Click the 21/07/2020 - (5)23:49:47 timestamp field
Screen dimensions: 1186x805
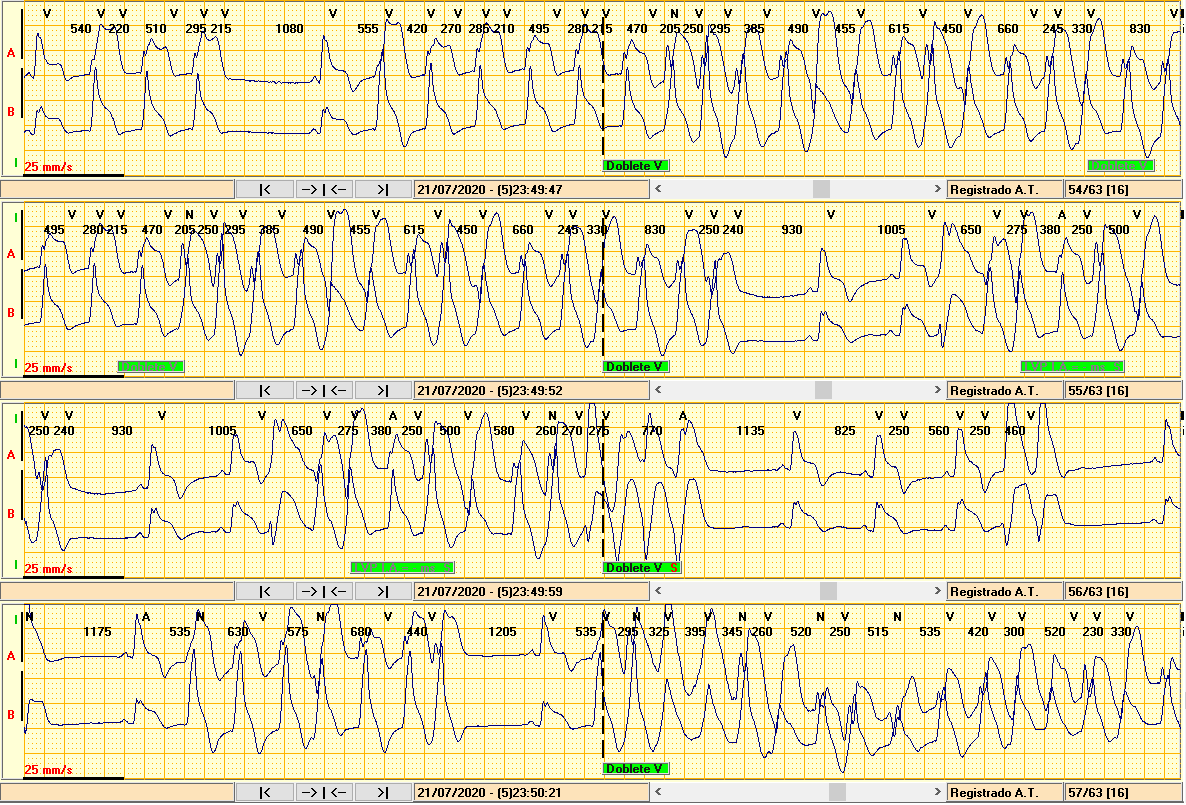click(530, 189)
